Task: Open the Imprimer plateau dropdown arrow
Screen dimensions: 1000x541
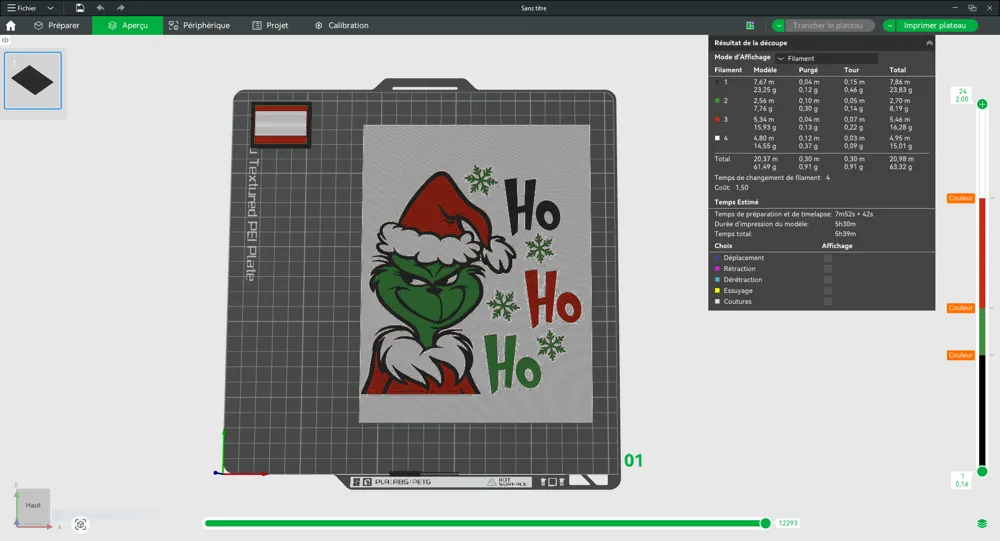Action: coord(889,26)
